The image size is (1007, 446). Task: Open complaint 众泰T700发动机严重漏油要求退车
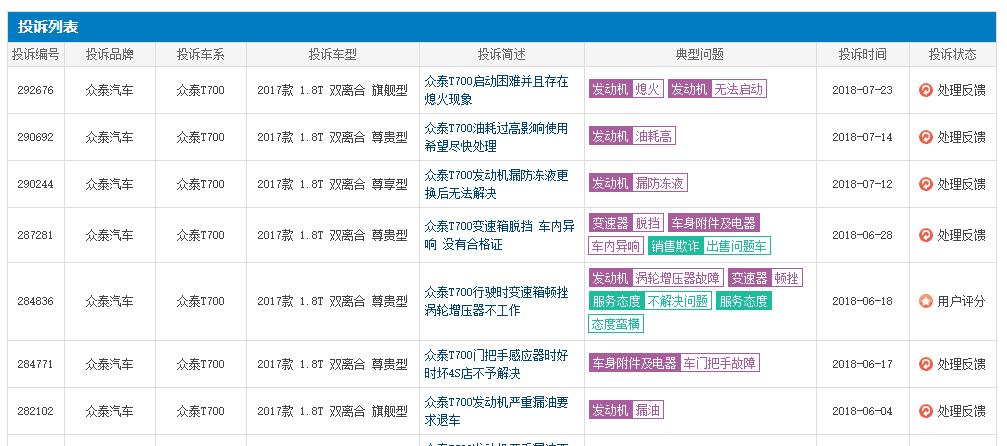pyautogui.click(x=496, y=411)
